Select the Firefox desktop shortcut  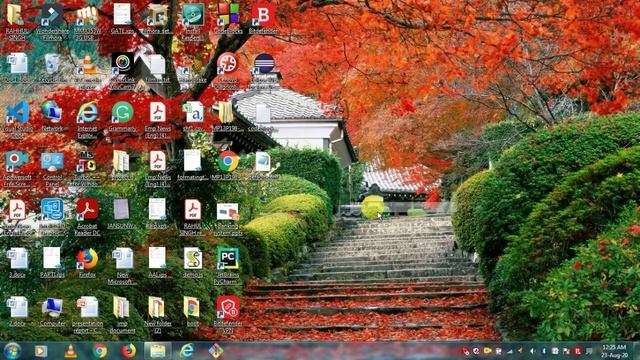87,262
